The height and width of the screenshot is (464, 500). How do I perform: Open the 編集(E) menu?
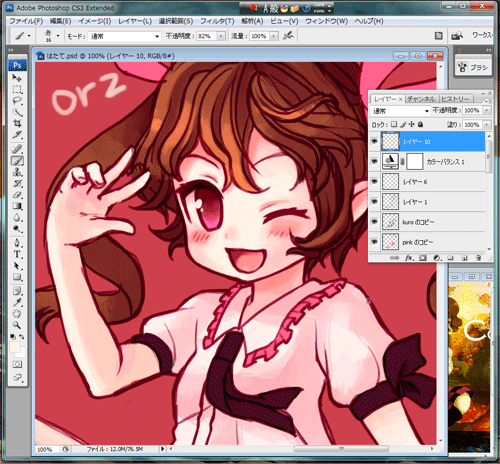(60, 21)
